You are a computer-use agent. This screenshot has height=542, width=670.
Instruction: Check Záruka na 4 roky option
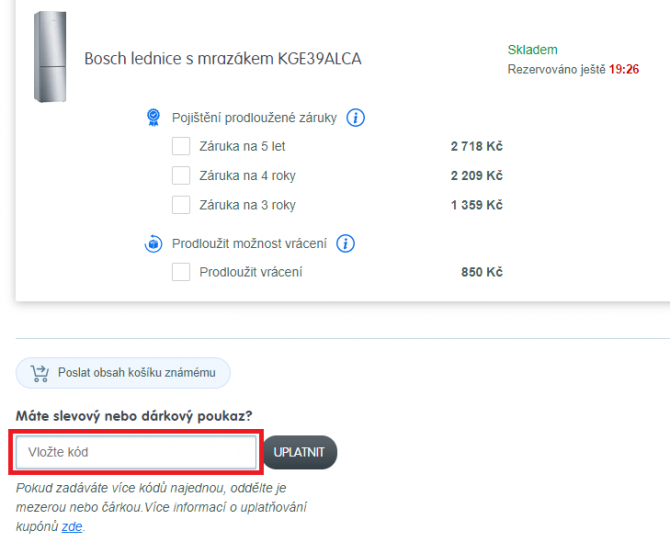coord(181,176)
